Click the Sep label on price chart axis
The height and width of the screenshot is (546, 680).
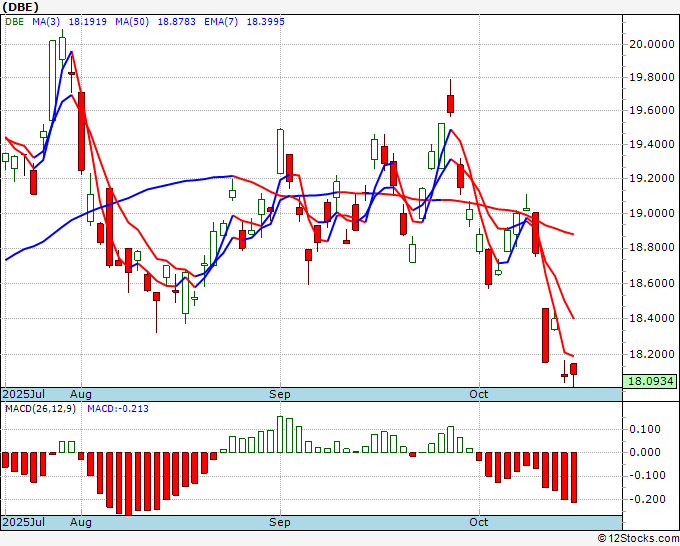tap(280, 394)
